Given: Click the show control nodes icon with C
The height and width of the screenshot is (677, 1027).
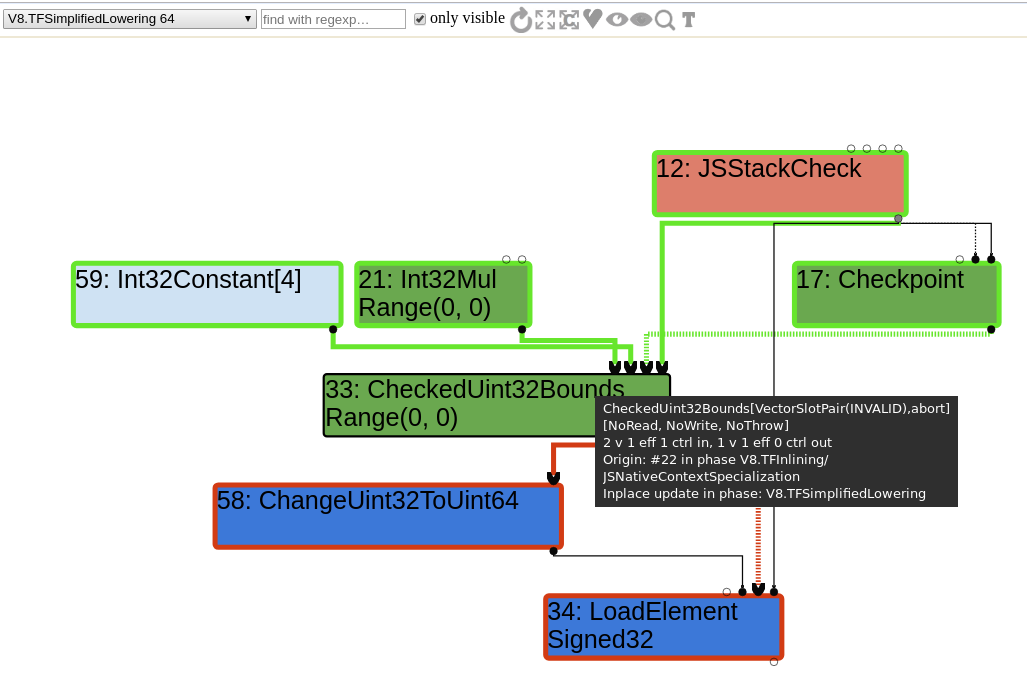Looking at the screenshot, I should 569,20.
